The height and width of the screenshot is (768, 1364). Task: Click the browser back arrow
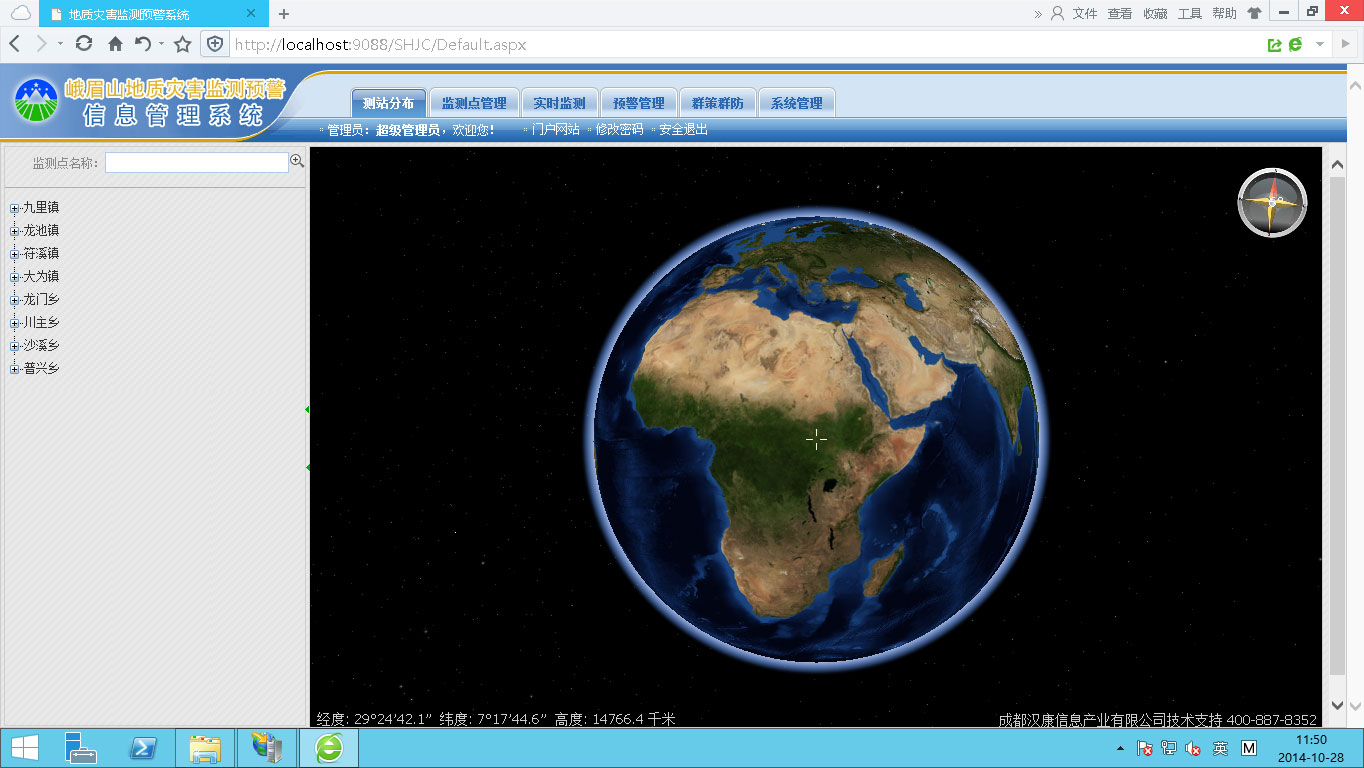coord(15,44)
